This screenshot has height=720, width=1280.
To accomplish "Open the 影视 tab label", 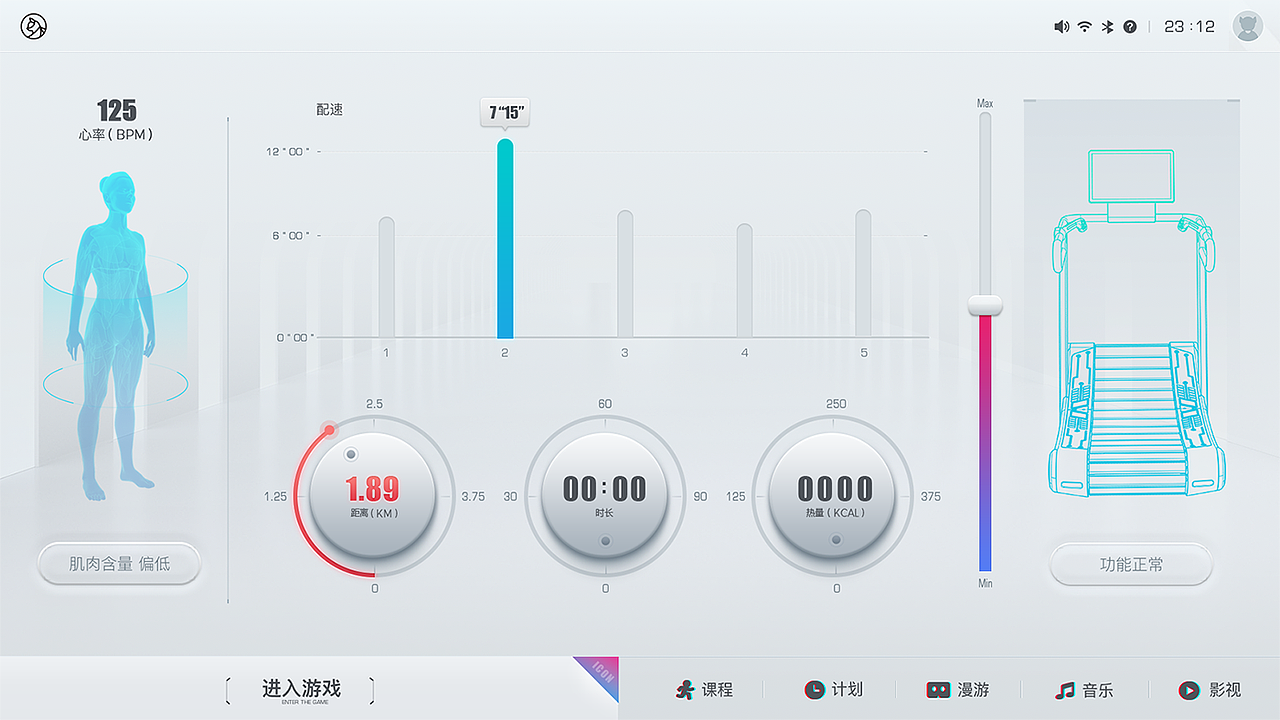I will coord(1225,690).
